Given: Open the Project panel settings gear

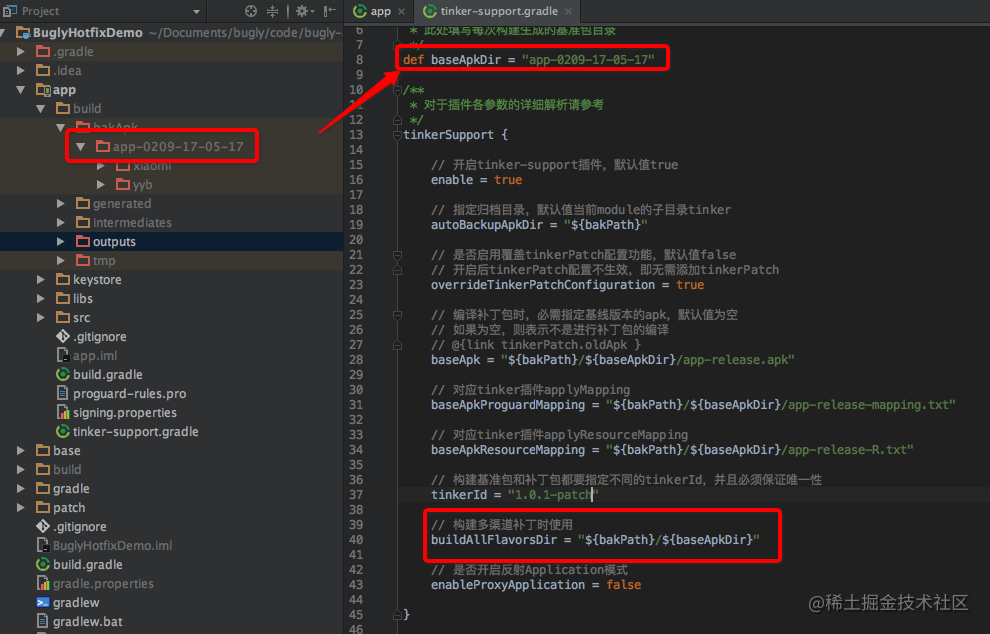Looking at the screenshot, I should click(x=302, y=11).
